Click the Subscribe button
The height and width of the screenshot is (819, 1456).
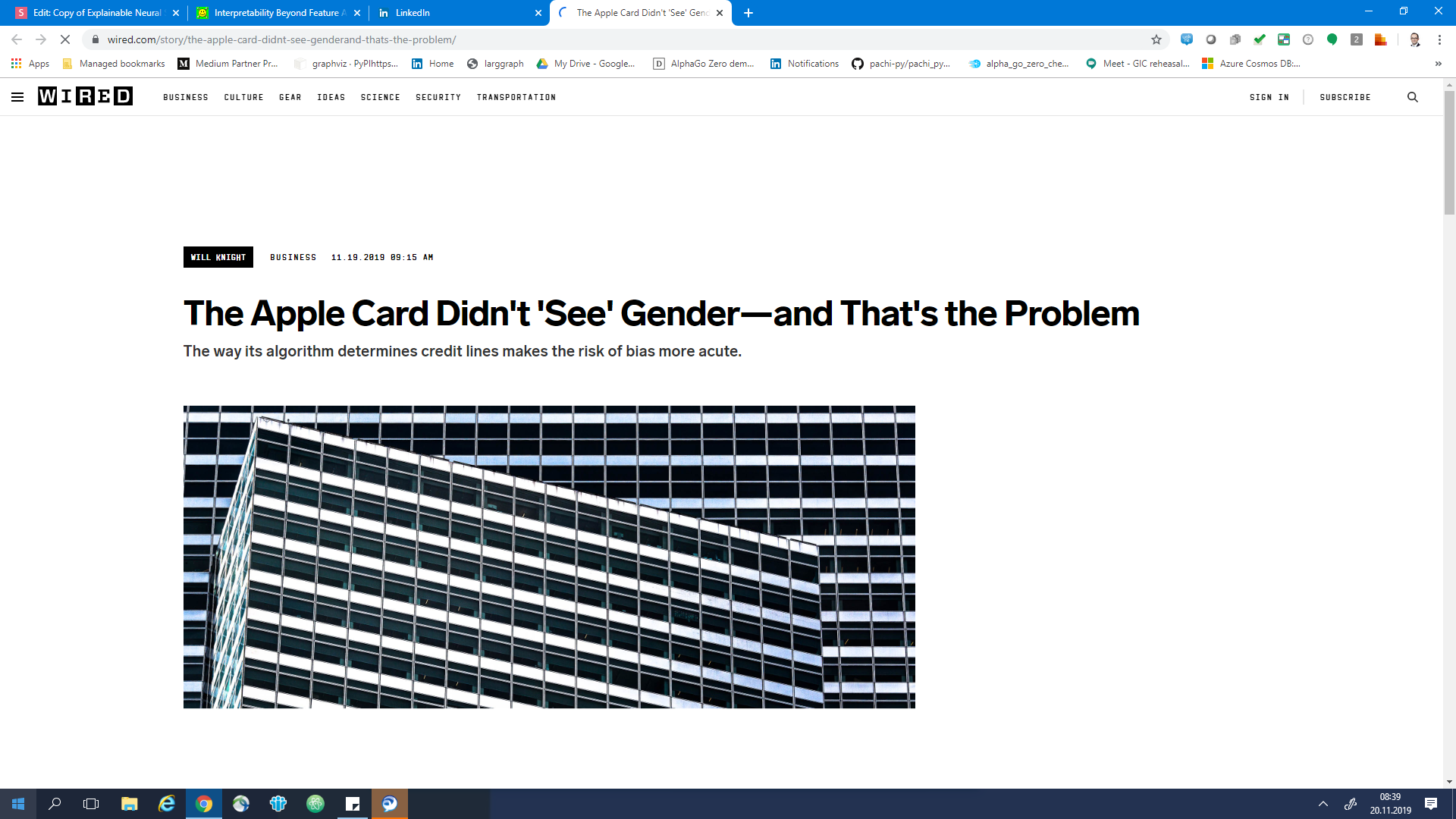tap(1345, 97)
